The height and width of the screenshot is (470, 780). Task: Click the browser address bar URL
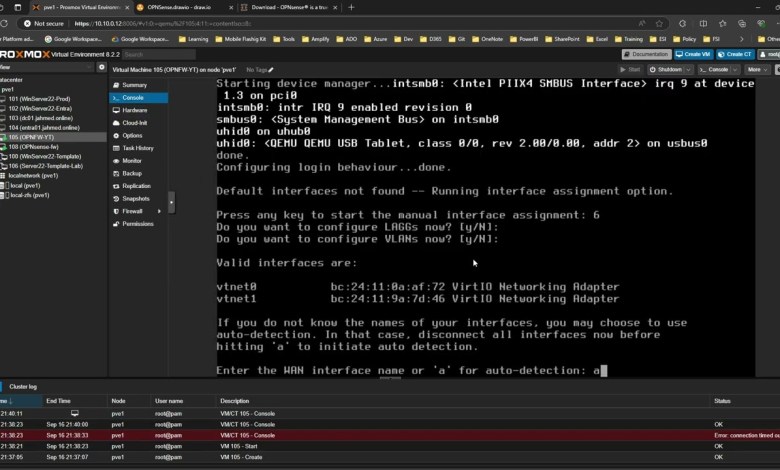coord(163,23)
